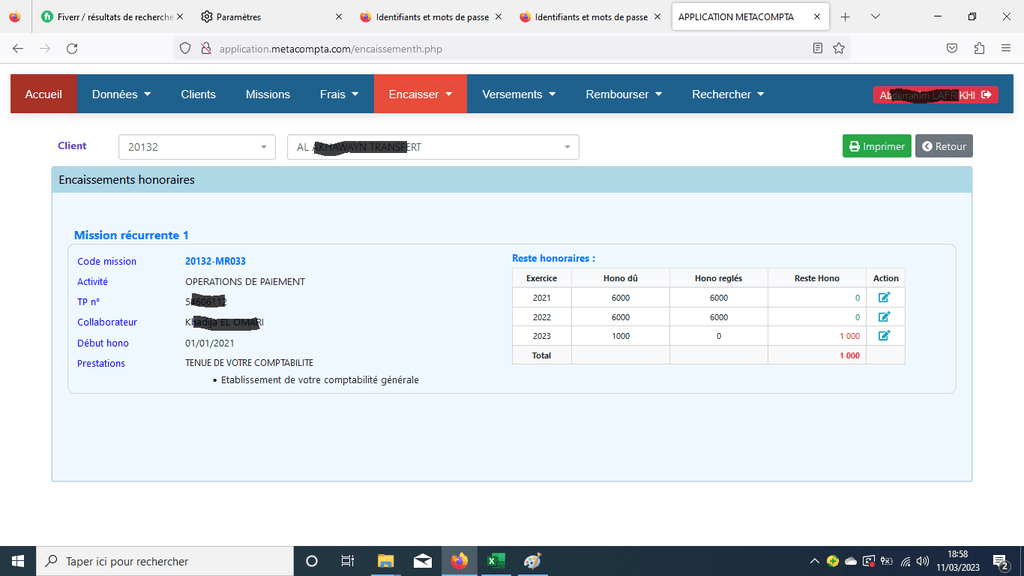Click the Retour button
The image size is (1024, 576).
click(944, 146)
